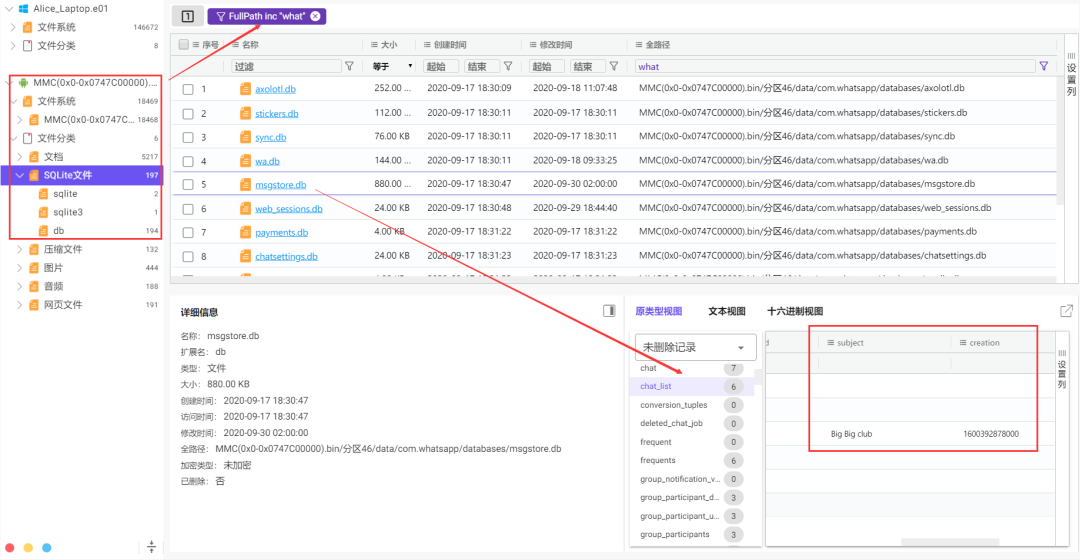Screen dimensions: 1080x560
Task: Open the column settings strip beside the file table
Action: point(1071,74)
